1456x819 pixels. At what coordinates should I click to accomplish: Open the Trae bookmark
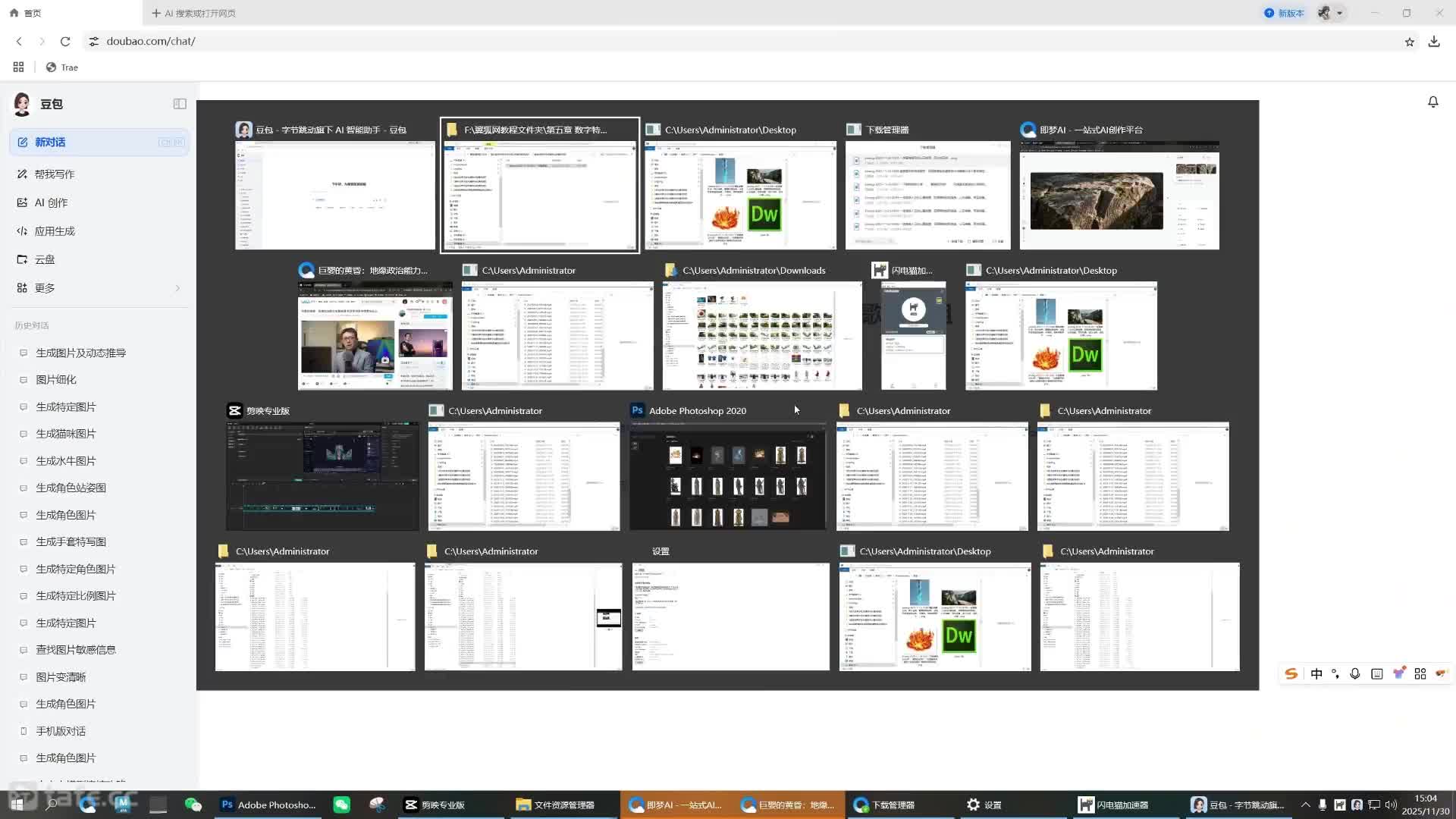click(62, 67)
